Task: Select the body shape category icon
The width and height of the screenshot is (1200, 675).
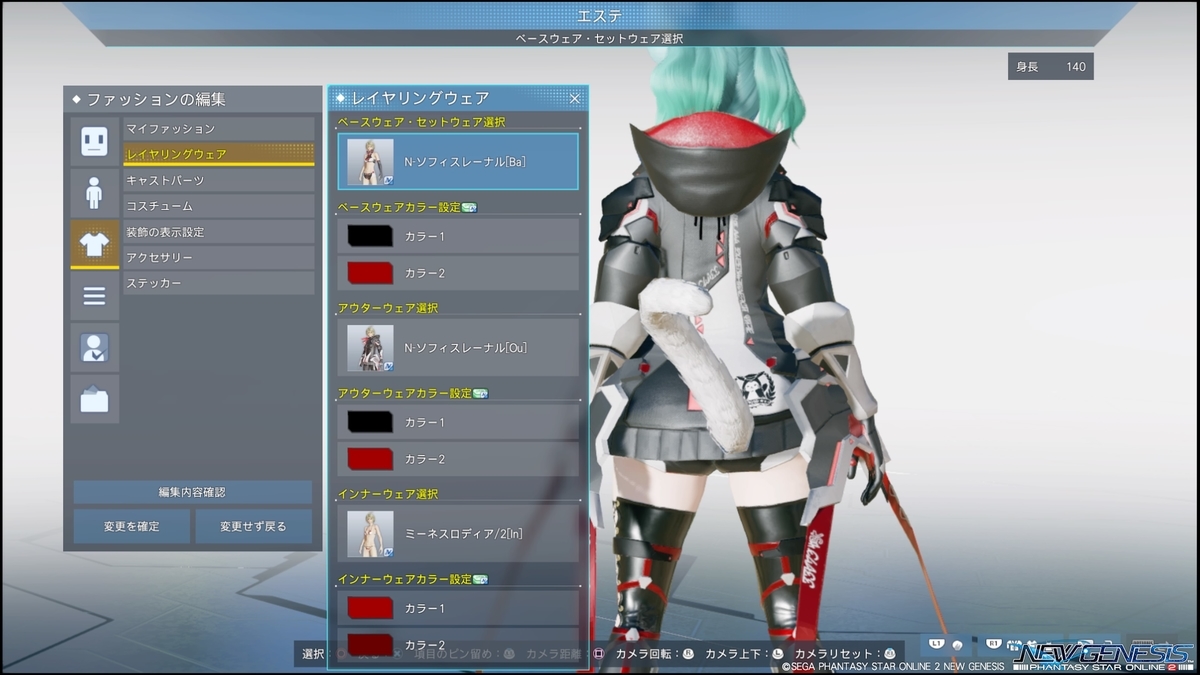Action: click(94, 192)
